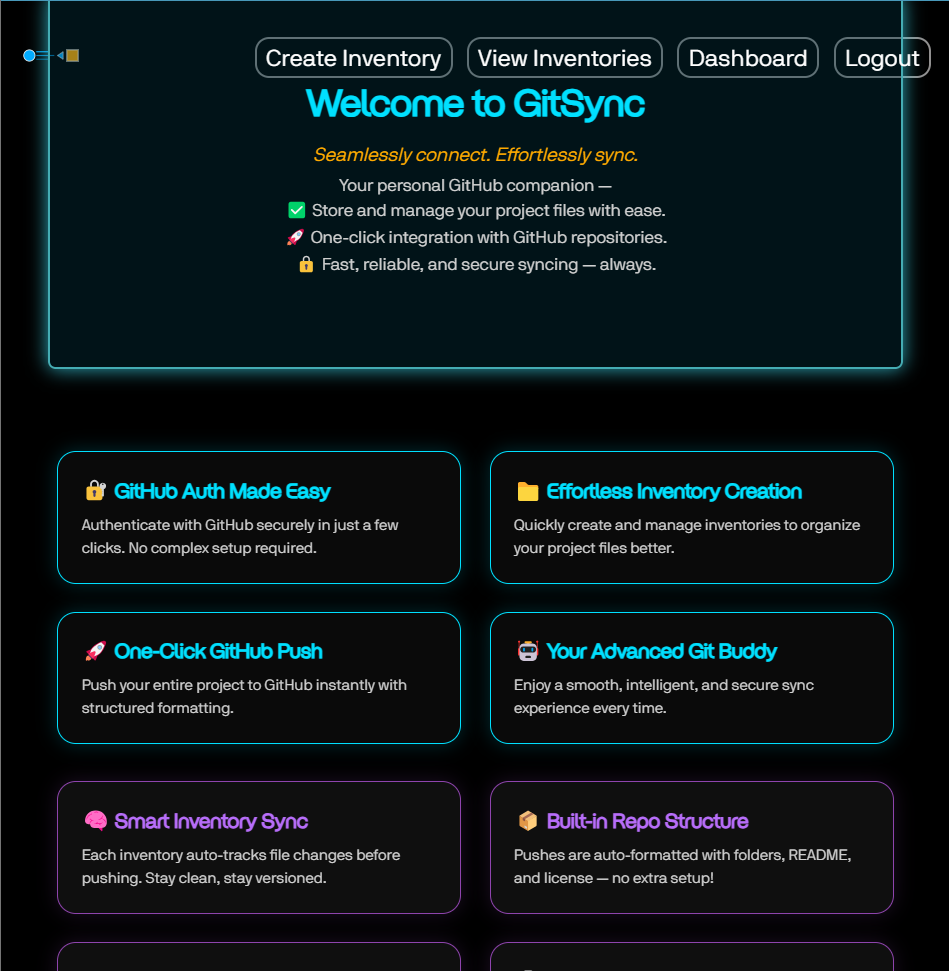This screenshot has height=971, width=949.
Task: Select the One-Click GitHub Push title
Action: click(218, 651)
